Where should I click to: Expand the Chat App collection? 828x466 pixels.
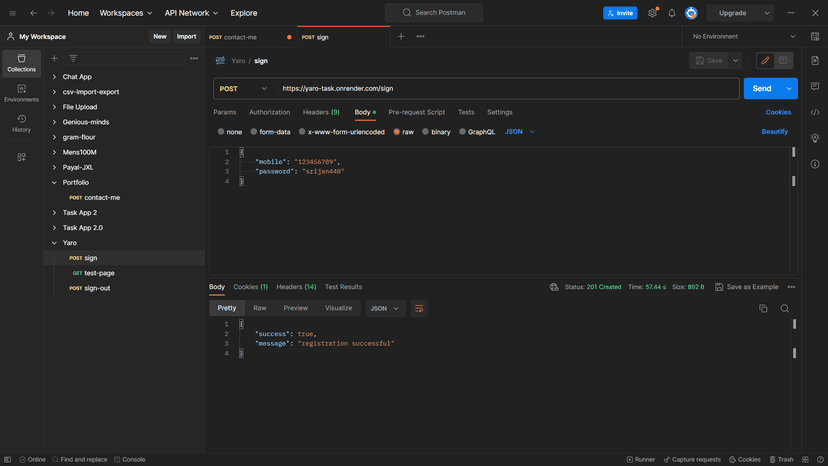54,77
